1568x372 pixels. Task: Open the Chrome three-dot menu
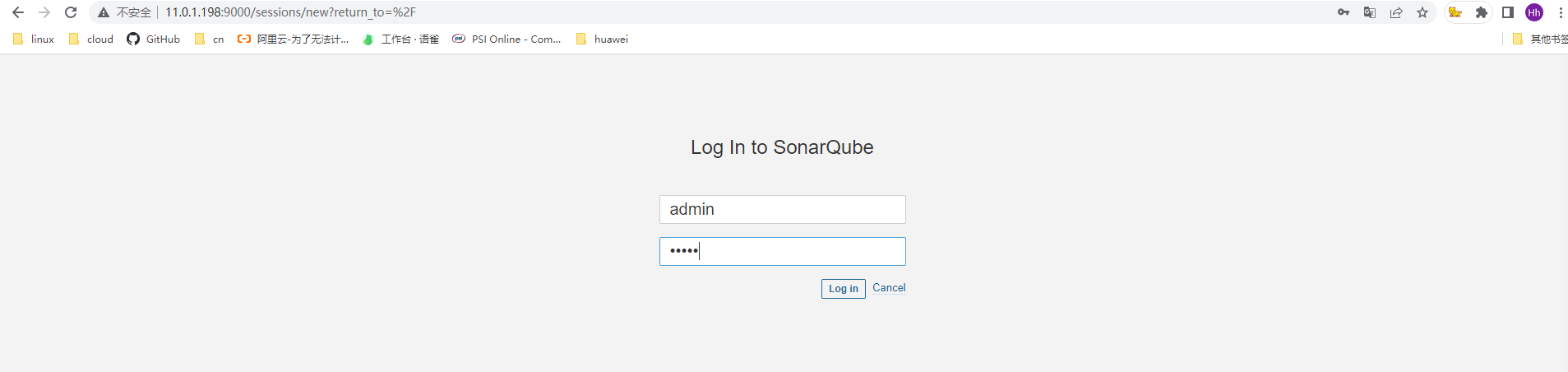(1561, 12)
